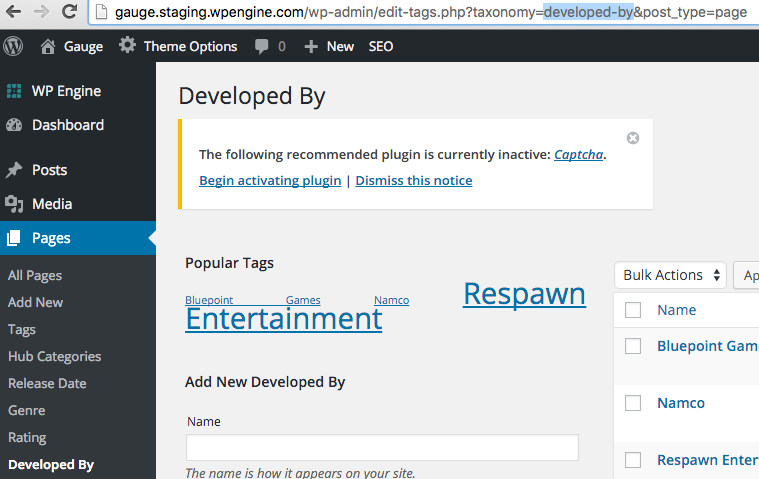Open the SEO admin bar menu
This screenshot has width=759, height=479.
(381, 46)
